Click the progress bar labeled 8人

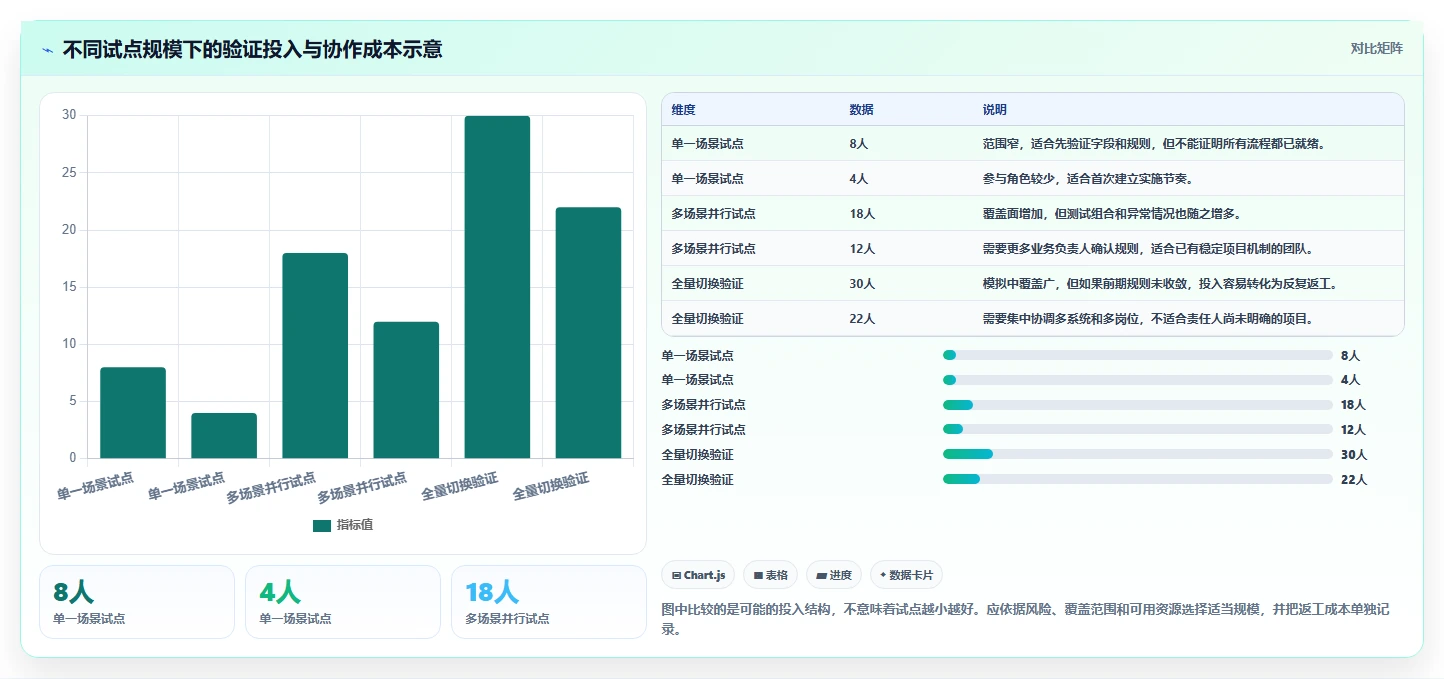click(x=1138, y=355)
